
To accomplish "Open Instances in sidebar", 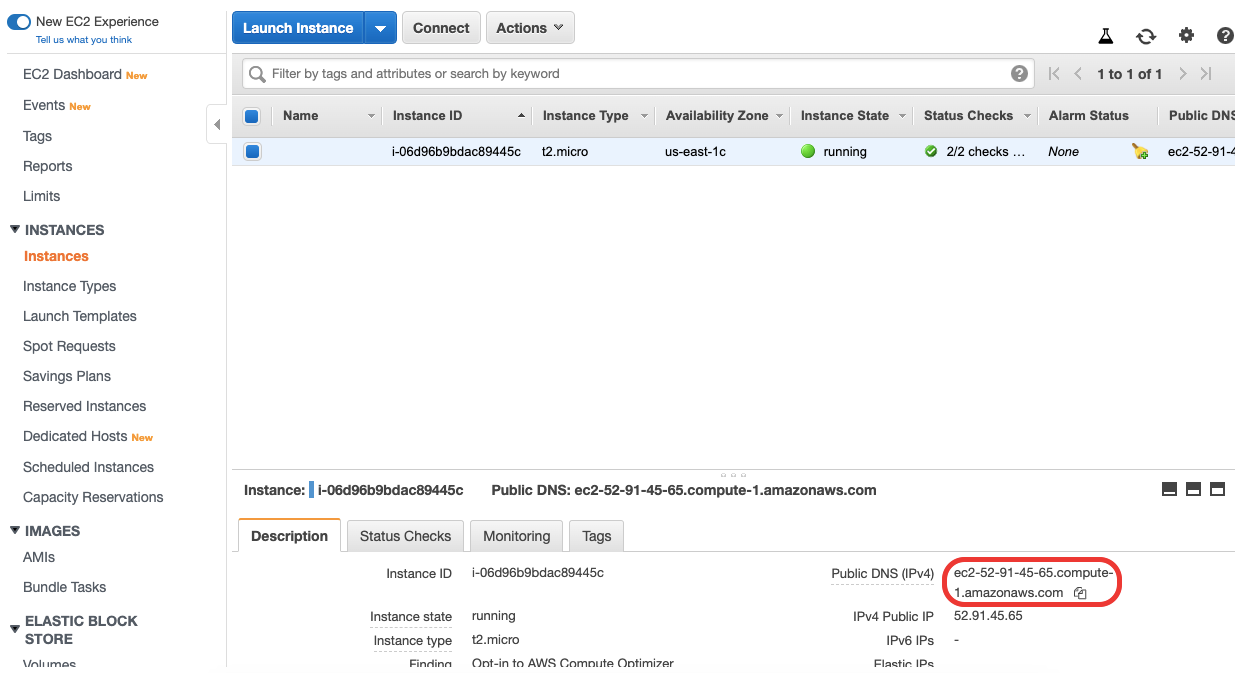I will [x=56, y=256].
